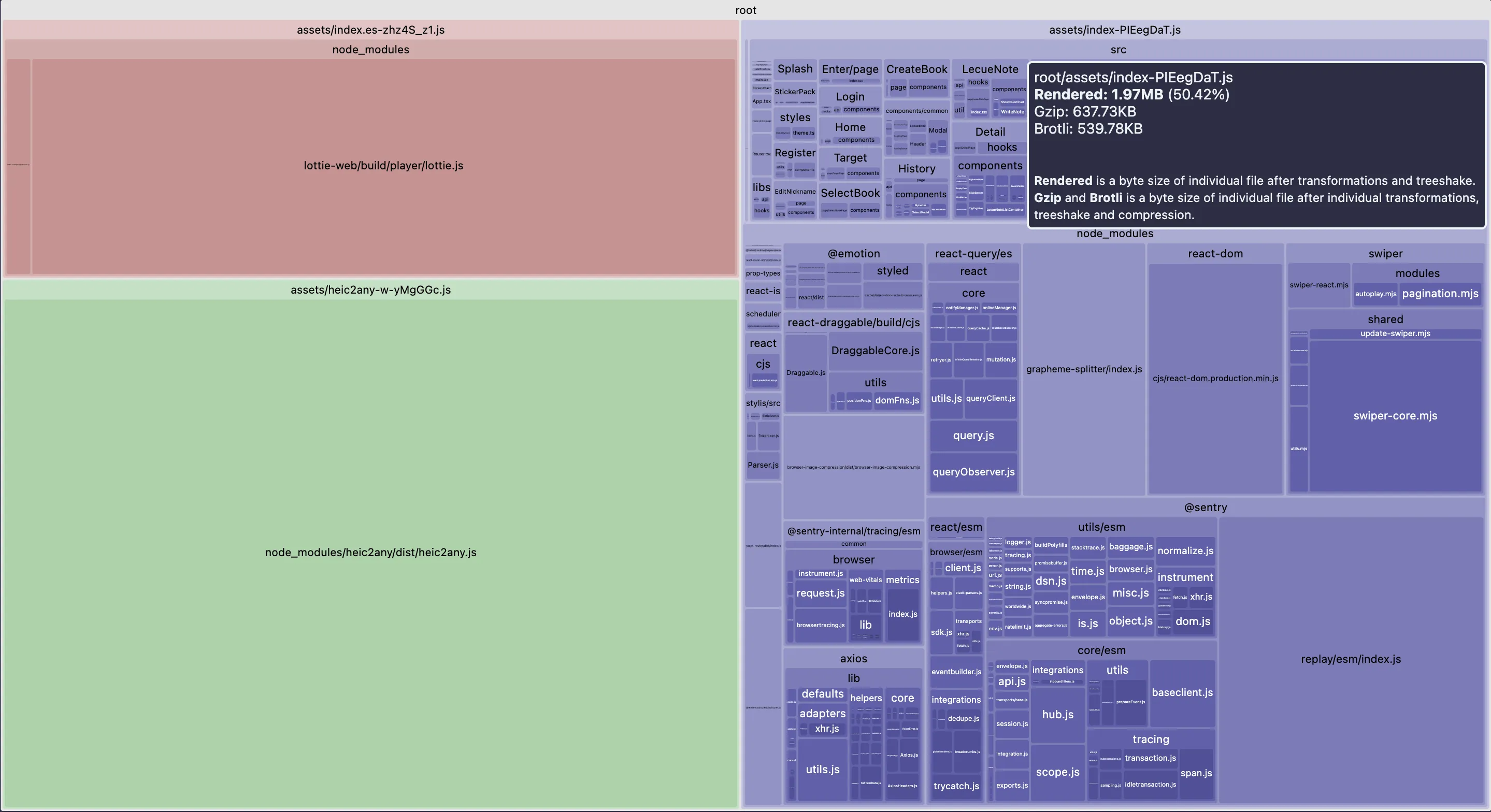Click the trycatch.js block
Viewport: 1491px width, 812px height.
(x=956, y=787)
